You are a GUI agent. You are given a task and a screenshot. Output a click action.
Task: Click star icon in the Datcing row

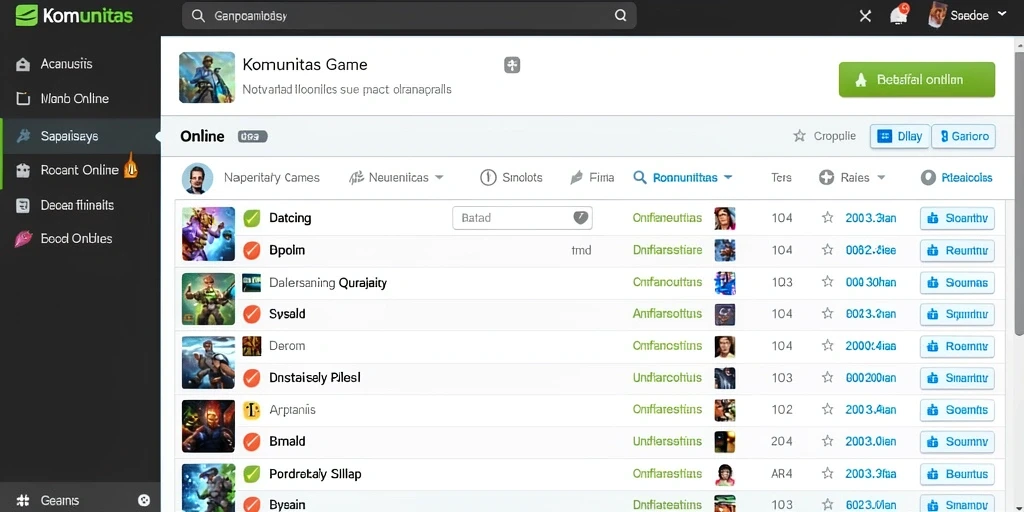827,217
